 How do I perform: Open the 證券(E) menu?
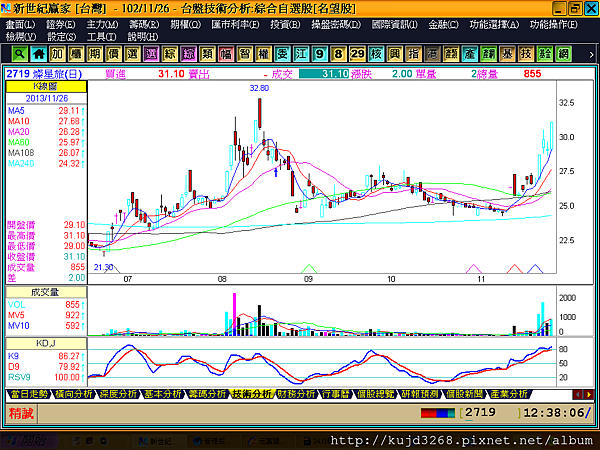coord(60,25)
